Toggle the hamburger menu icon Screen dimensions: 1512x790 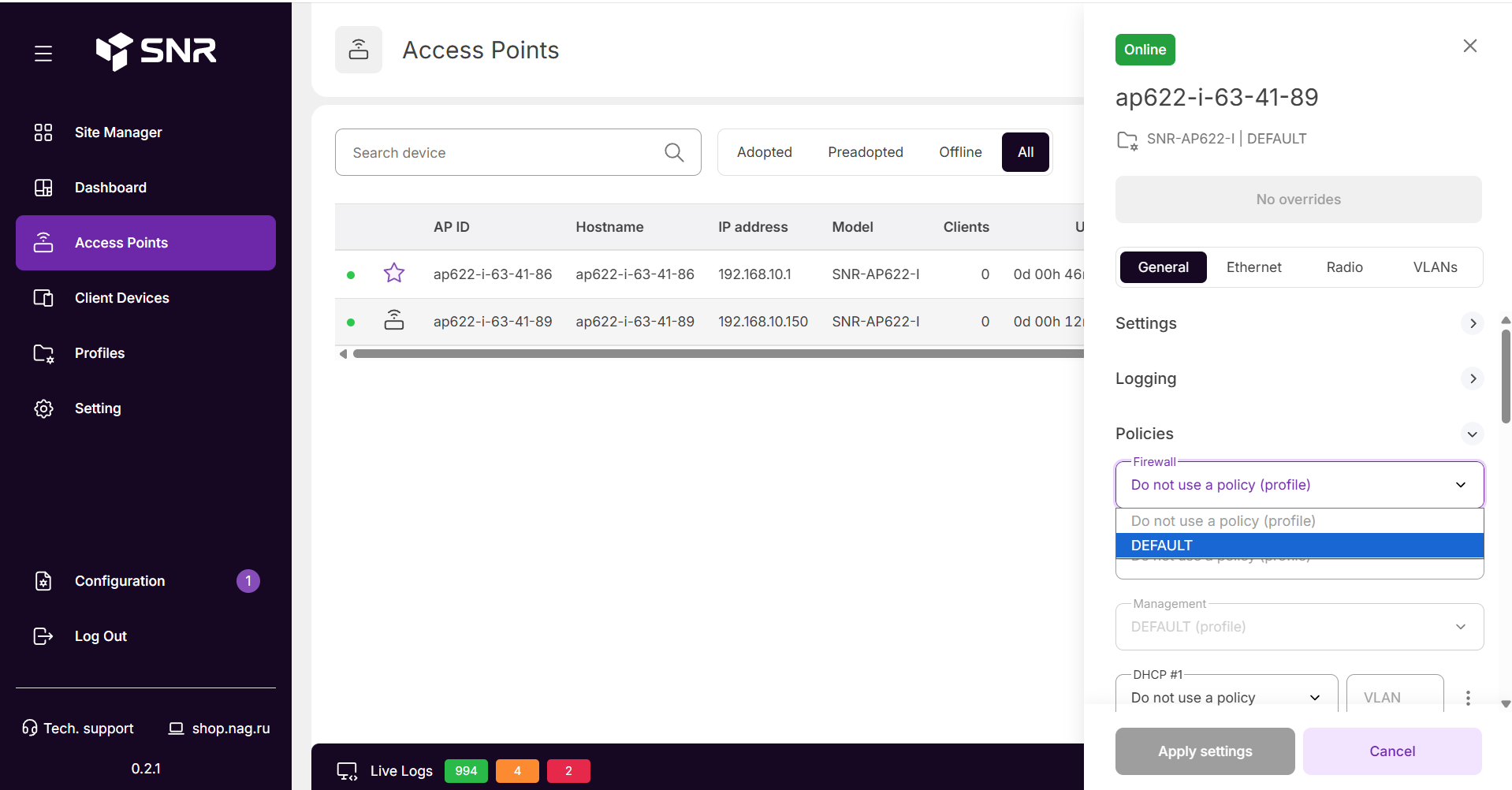[43, 54]
